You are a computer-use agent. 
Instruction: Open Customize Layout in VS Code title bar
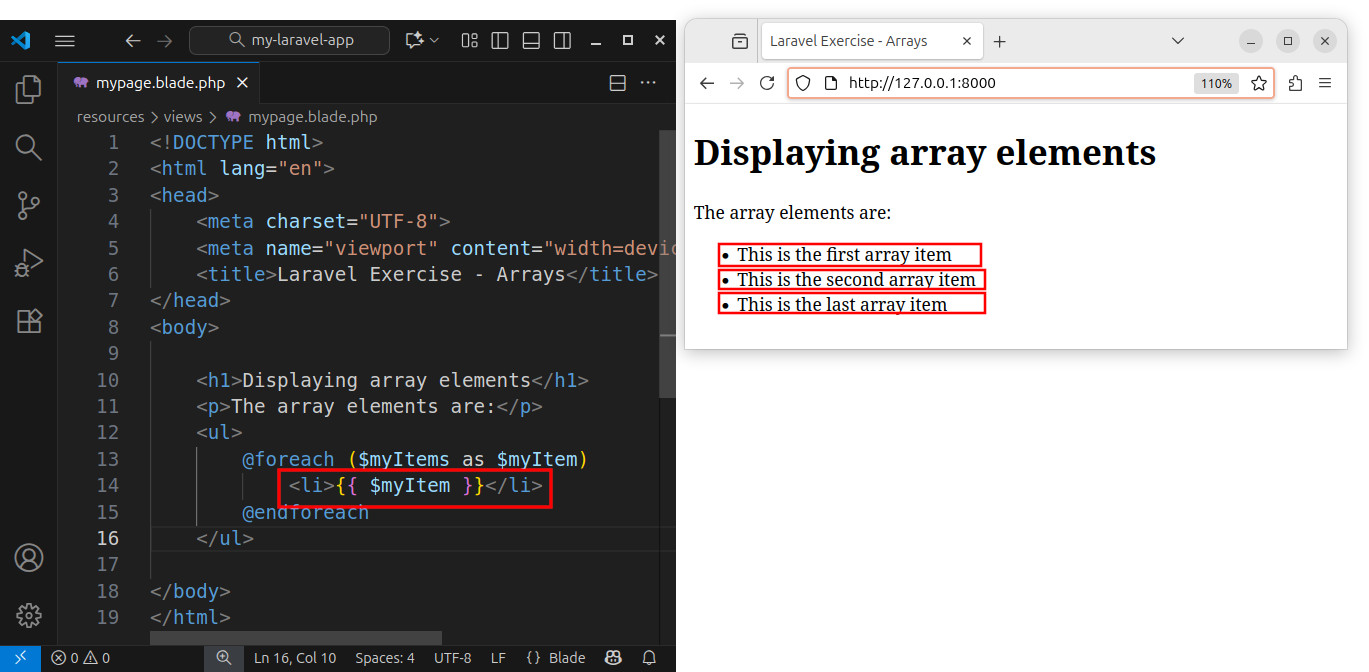click(469, 40)
